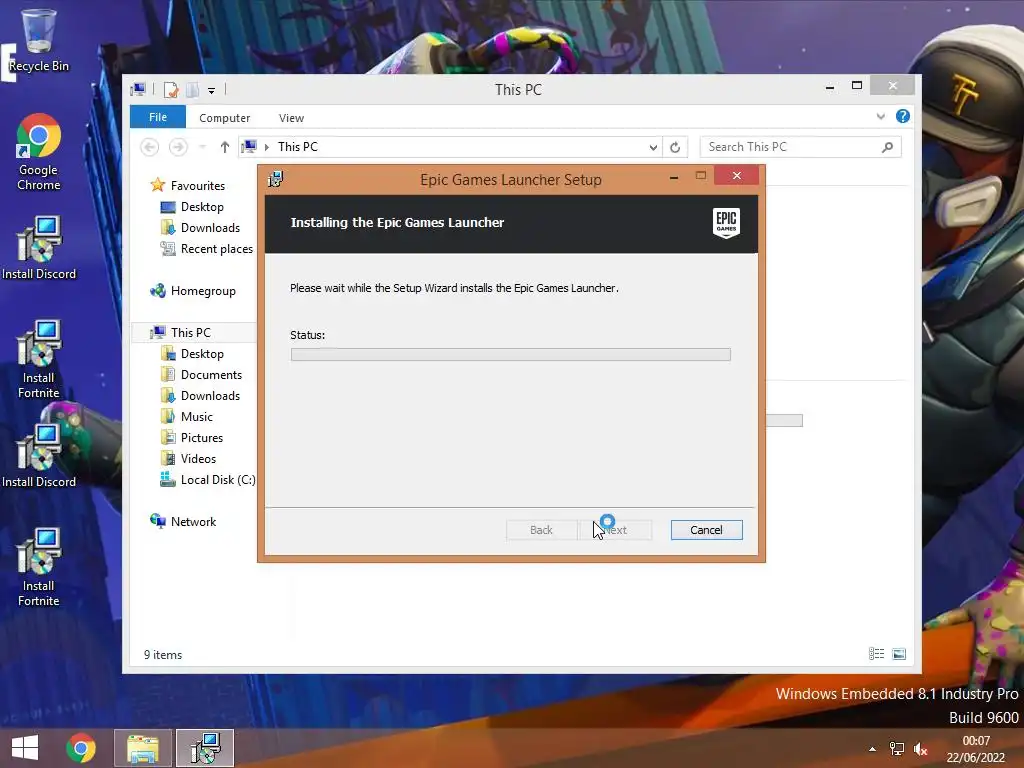Click the disabled Back button in setup
1024x768 pixels.
[x=541, y=530]
